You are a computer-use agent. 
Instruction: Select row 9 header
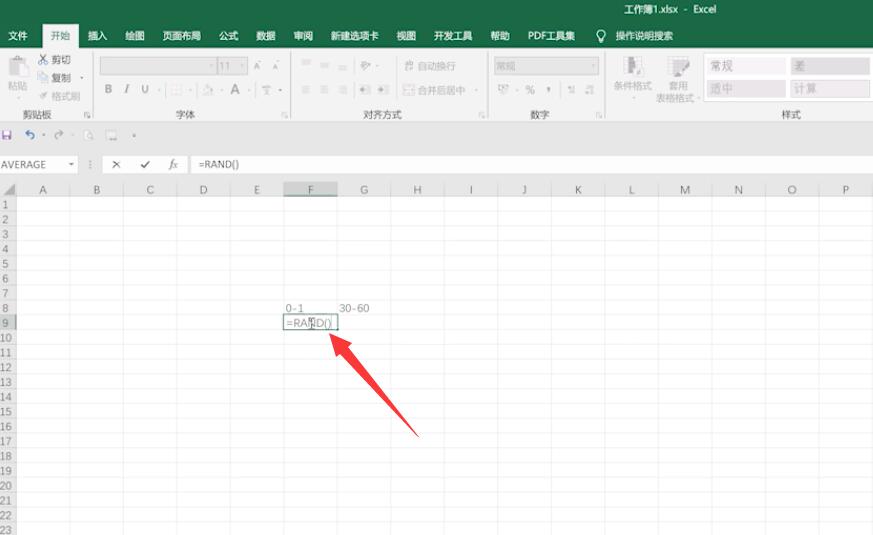pos(8,323)
